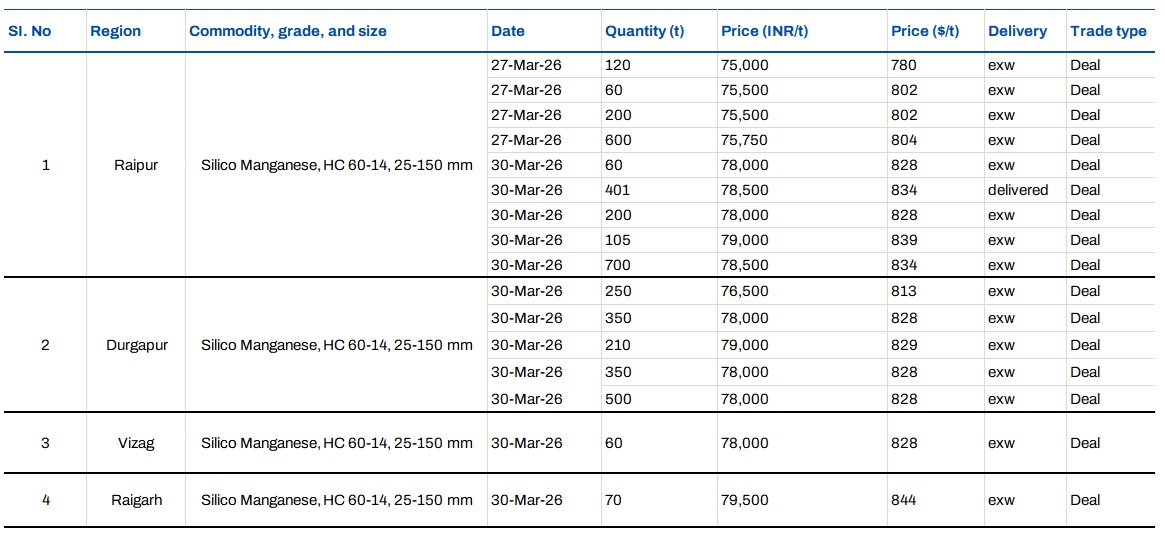Click the 76,500 price in Durgapur rows
Viewport: 1165px width, 541px height.
(x=744, y=291)
